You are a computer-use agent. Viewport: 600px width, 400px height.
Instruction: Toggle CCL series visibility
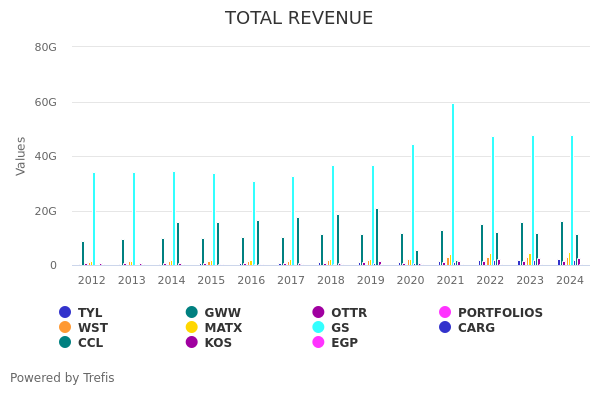click(x=90, y=343)
